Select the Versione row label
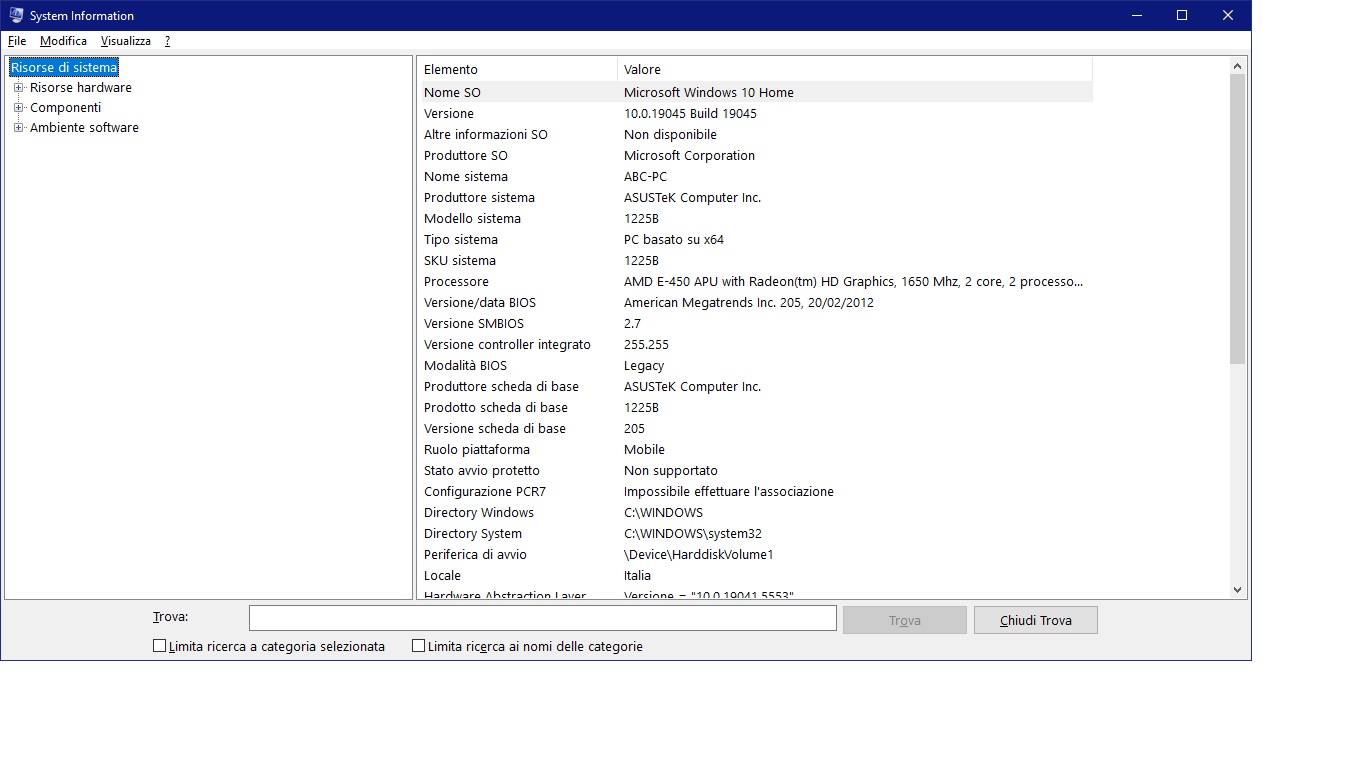This screenshot has height=768, width=1366. pyautogui.click(x=449, y=113)
